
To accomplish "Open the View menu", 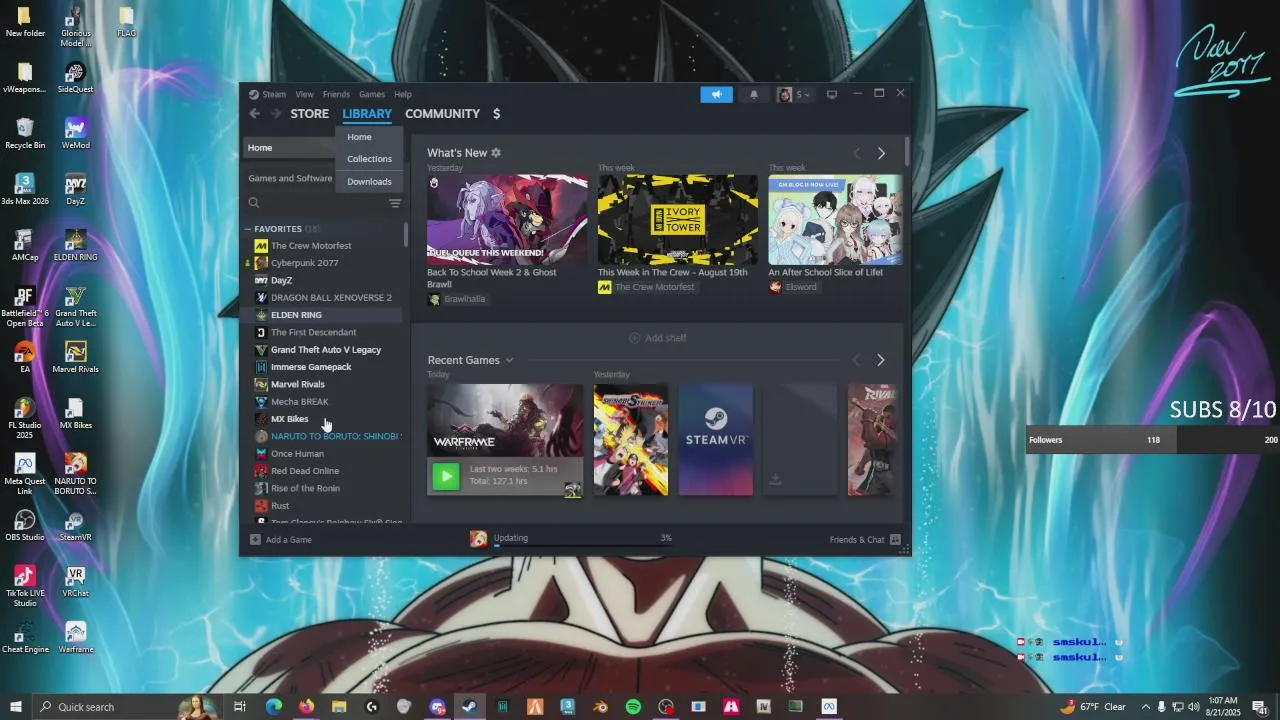I will [x=304, y=94].
